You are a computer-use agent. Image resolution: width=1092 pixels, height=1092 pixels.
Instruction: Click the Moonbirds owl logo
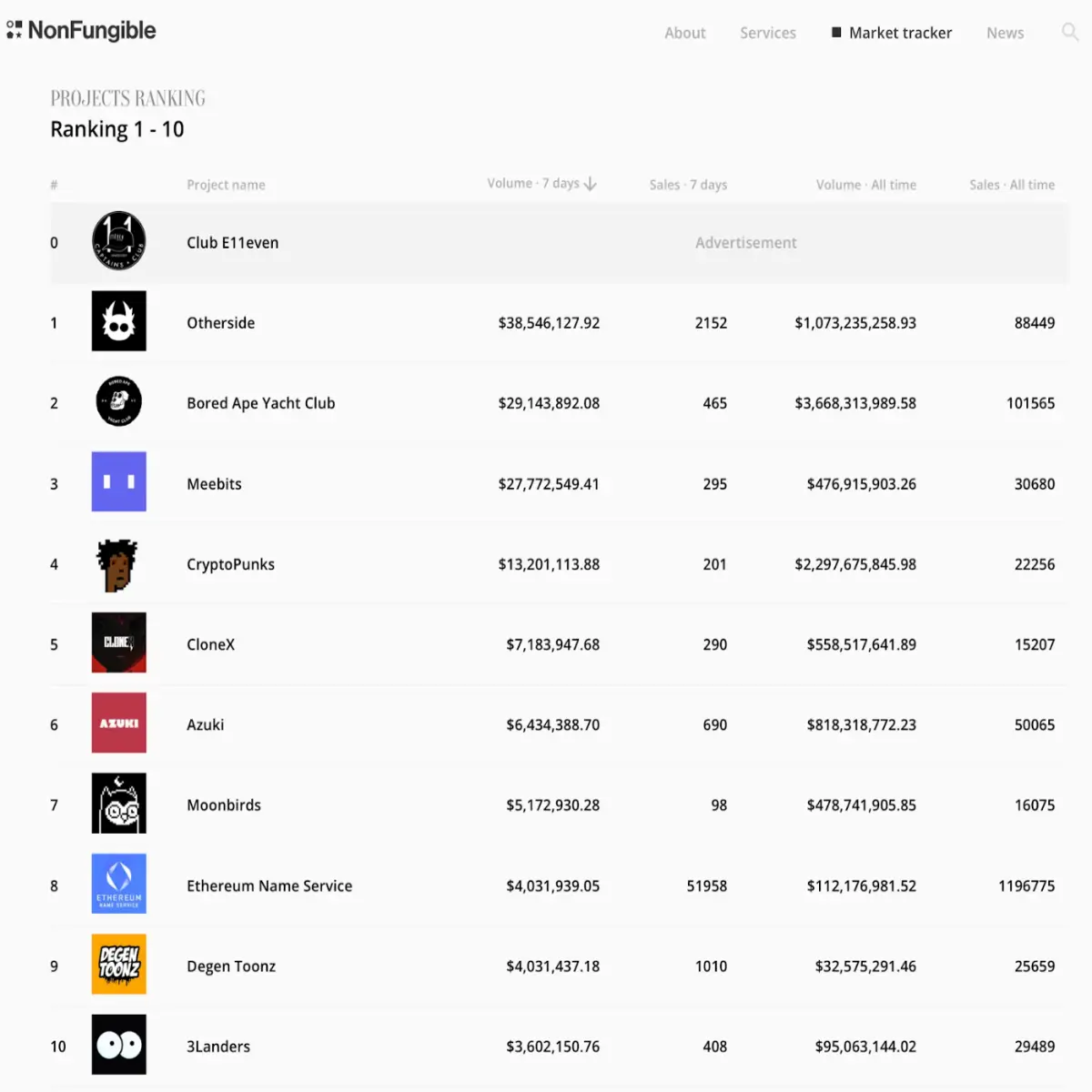pos(119,804)
